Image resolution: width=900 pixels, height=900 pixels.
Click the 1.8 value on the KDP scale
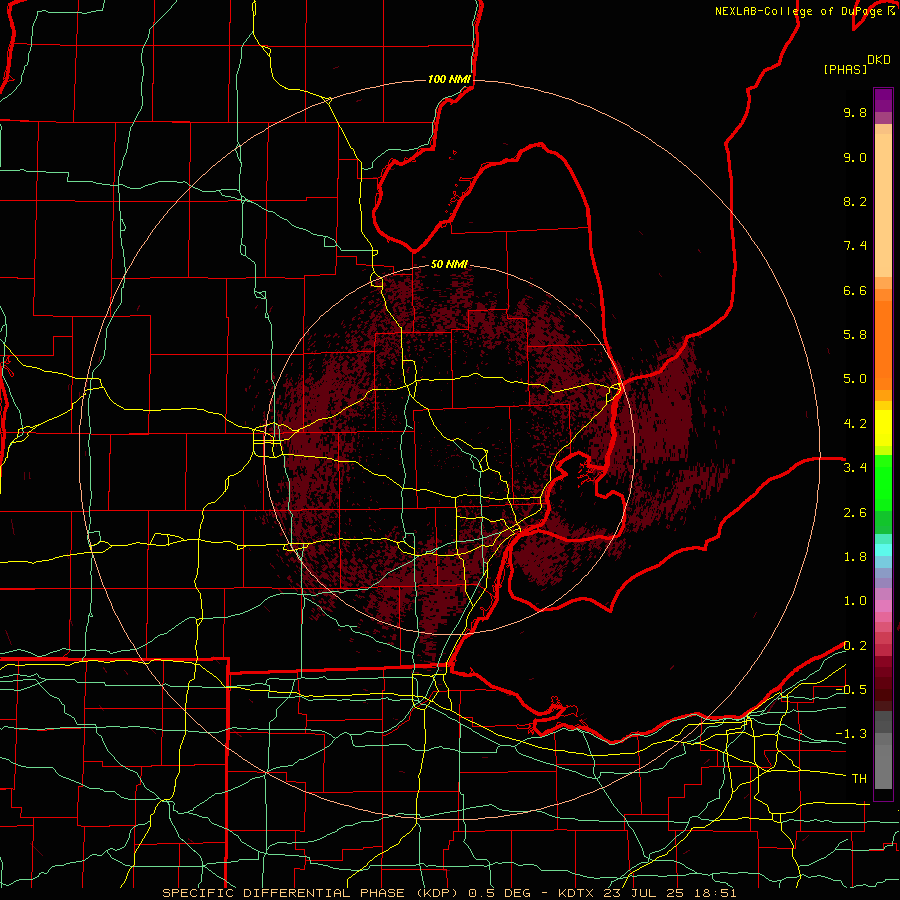(855, 557)
